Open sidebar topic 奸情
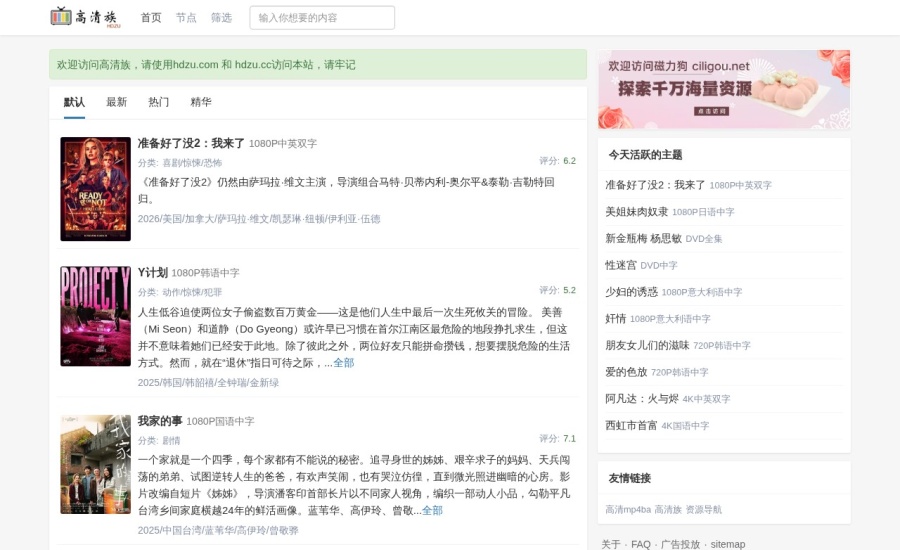 pyautogui.click(x=616, y=319)
